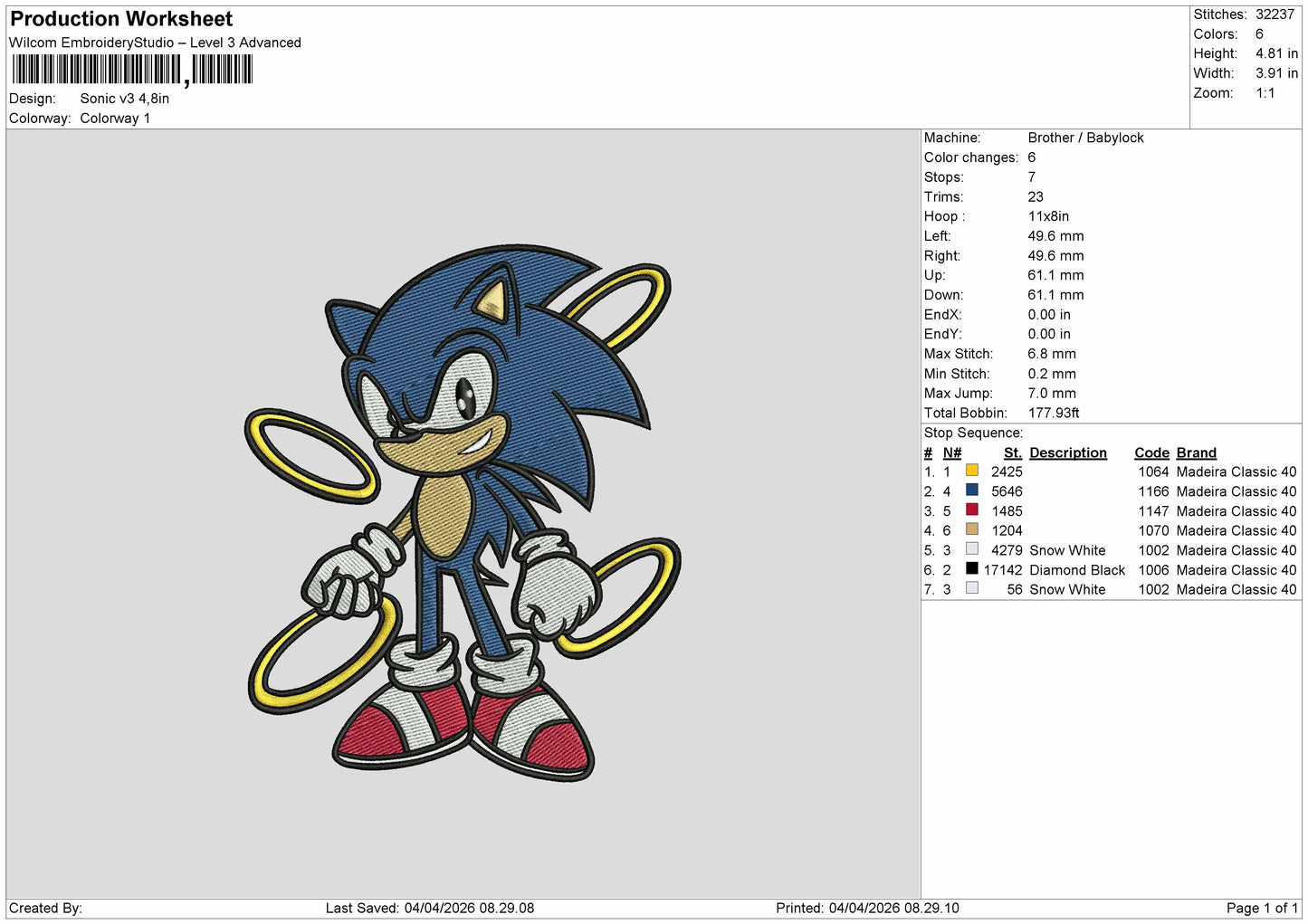Viewport: 1308px width, 924px height.
Task: Click the yellow thread swatch for code 1064
Action: click(971, 471)
